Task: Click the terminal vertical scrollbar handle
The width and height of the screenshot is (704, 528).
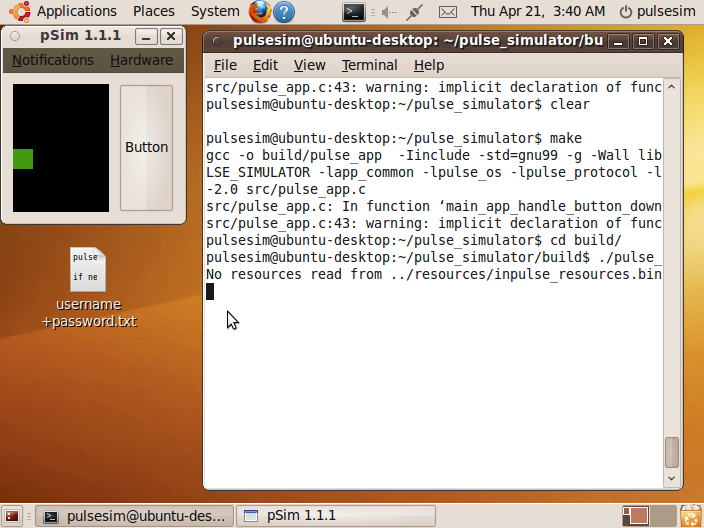Action: tap(672, 452)
